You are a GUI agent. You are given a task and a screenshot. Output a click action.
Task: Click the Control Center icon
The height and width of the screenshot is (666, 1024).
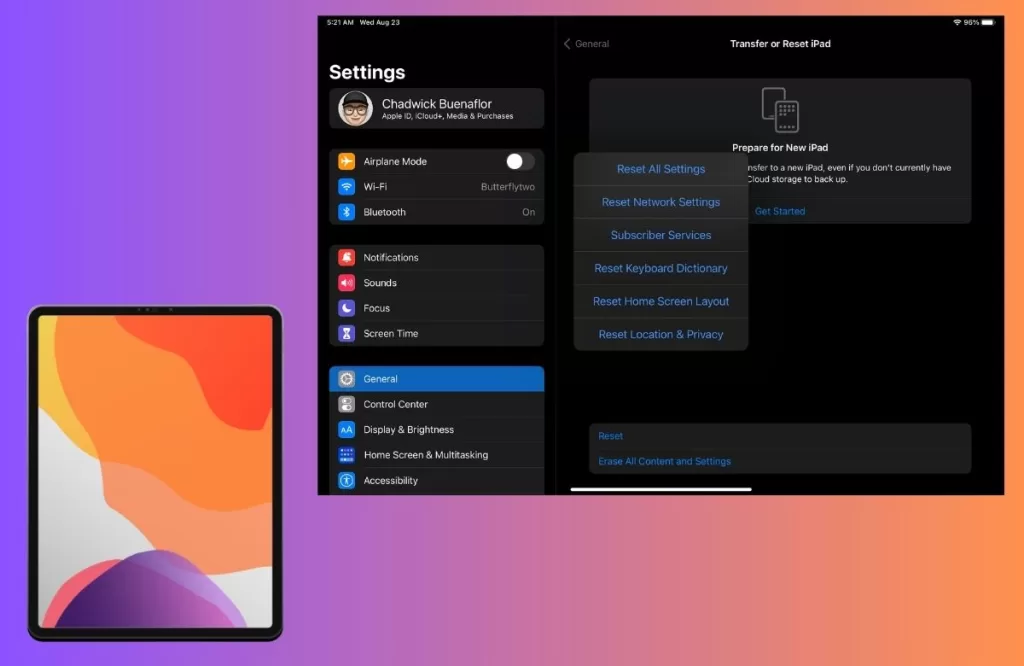(347, 404)
